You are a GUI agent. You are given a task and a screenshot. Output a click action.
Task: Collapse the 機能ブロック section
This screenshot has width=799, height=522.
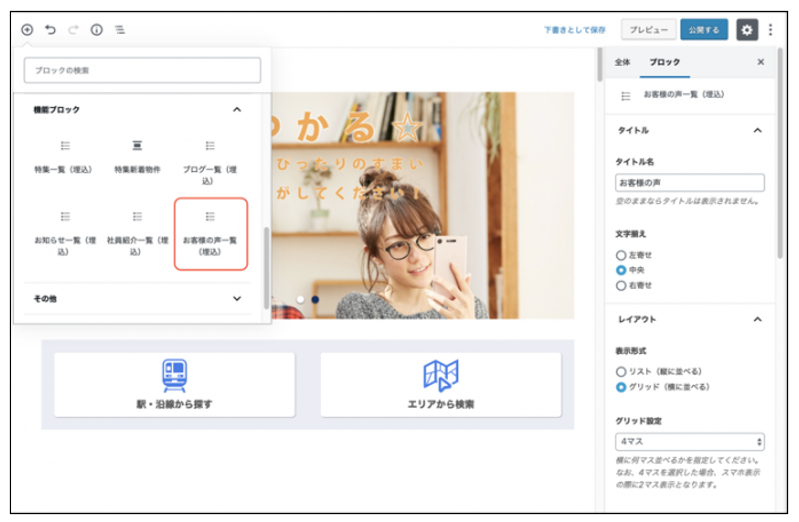237,109
